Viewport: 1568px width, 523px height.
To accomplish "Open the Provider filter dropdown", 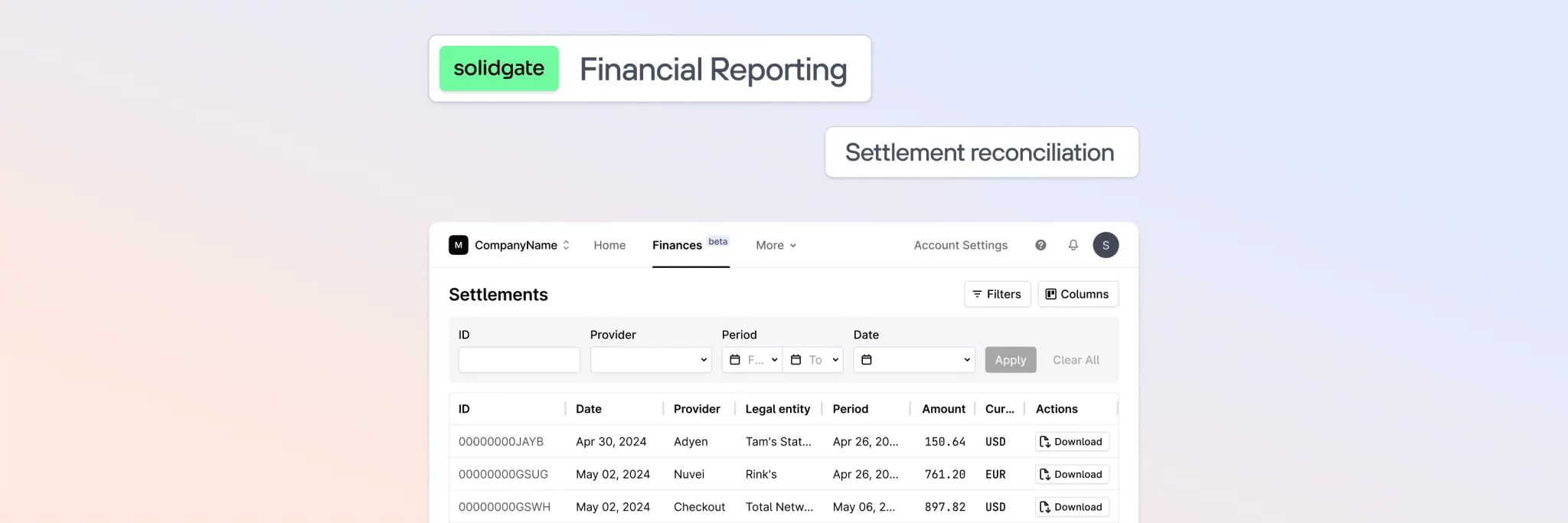I will (x=651, y=360).
